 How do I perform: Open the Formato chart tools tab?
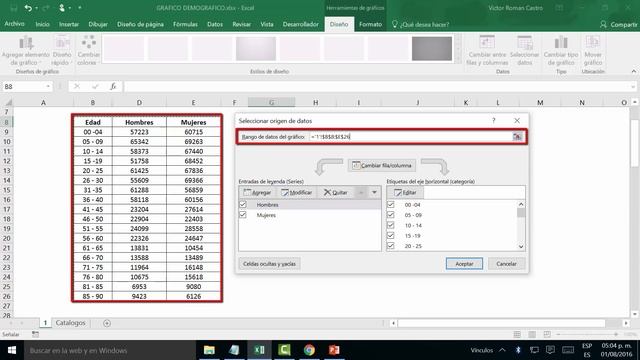pos(370,24)
